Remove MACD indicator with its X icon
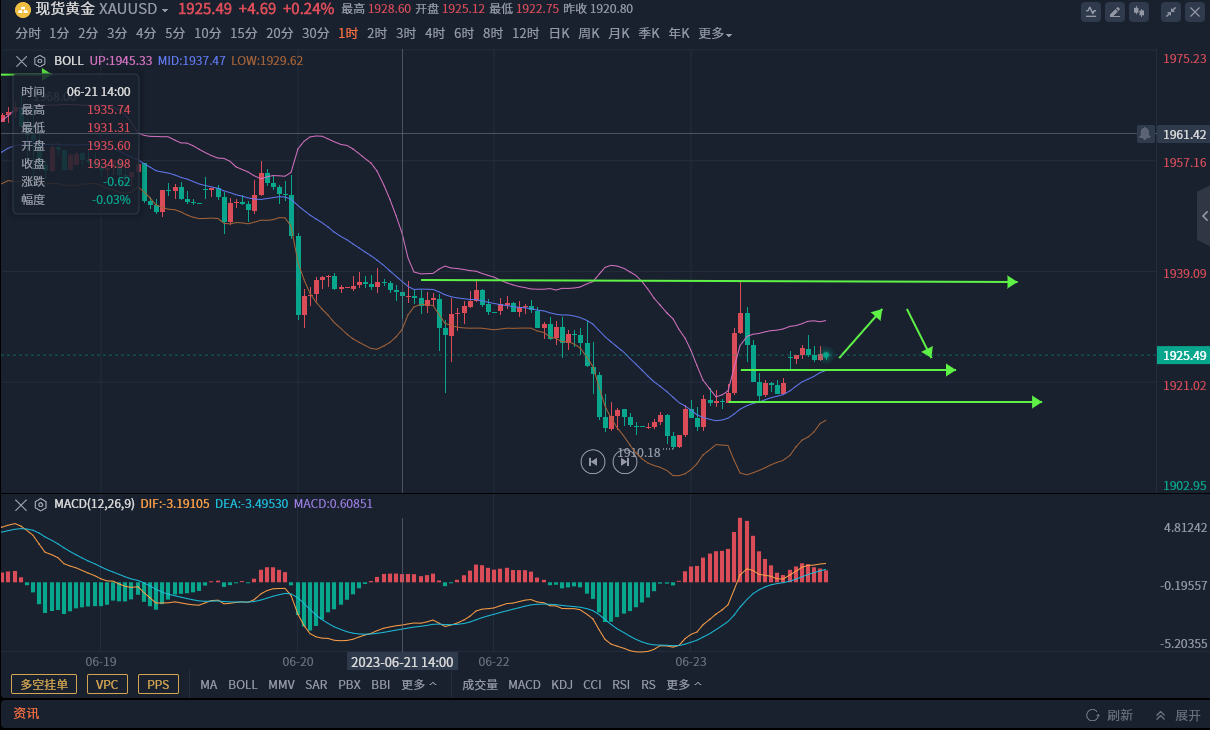This screenshot has width=1210, height=730. (x=21, y=504)
